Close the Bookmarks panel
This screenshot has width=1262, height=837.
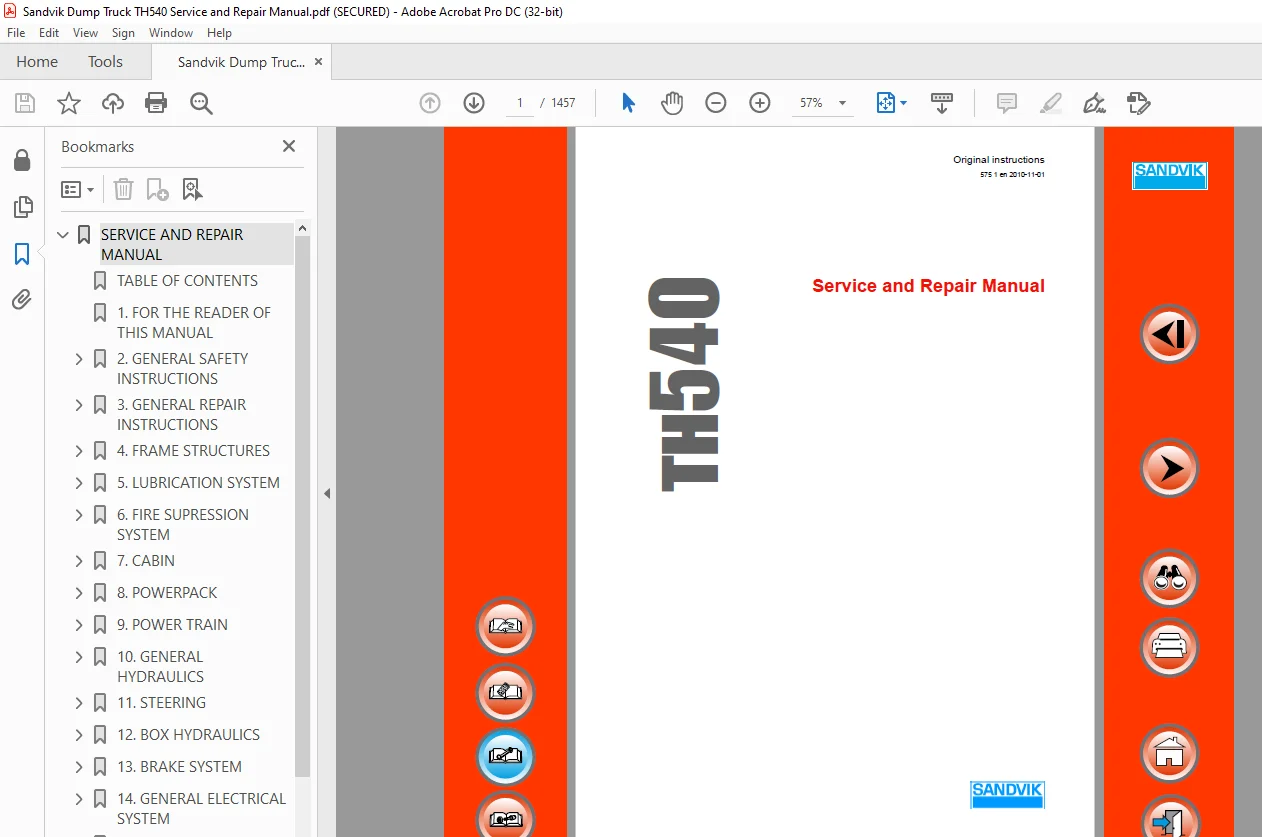pyautogui.click(x=289, y=146)
